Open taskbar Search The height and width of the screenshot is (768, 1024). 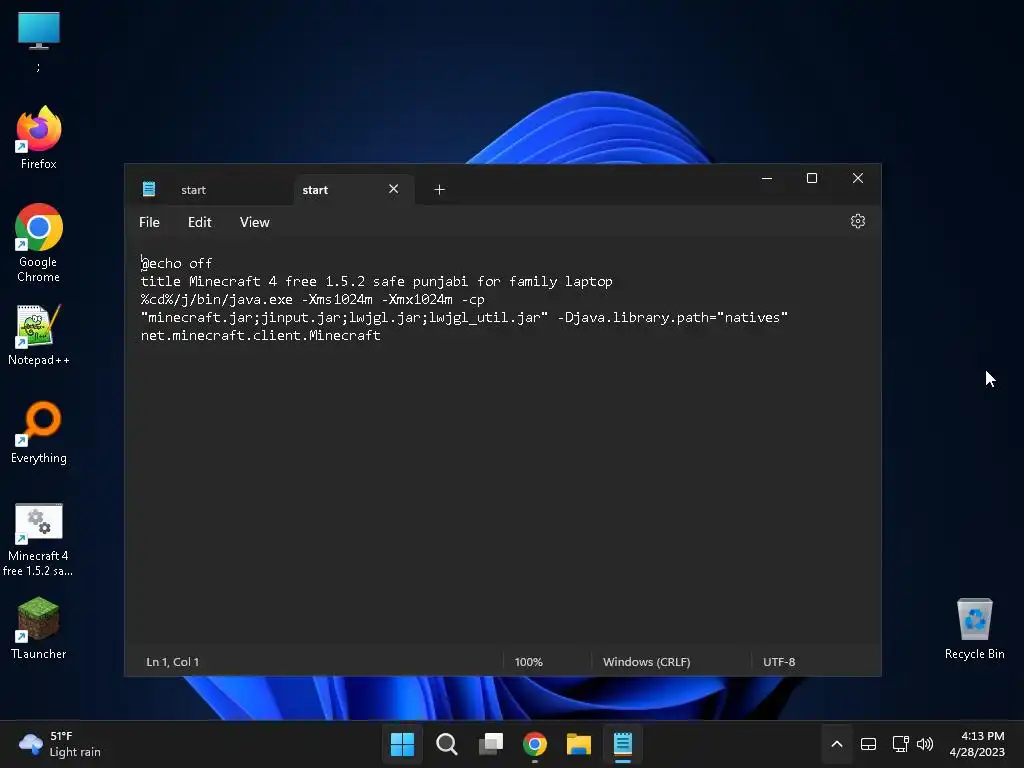pos(447,744)
